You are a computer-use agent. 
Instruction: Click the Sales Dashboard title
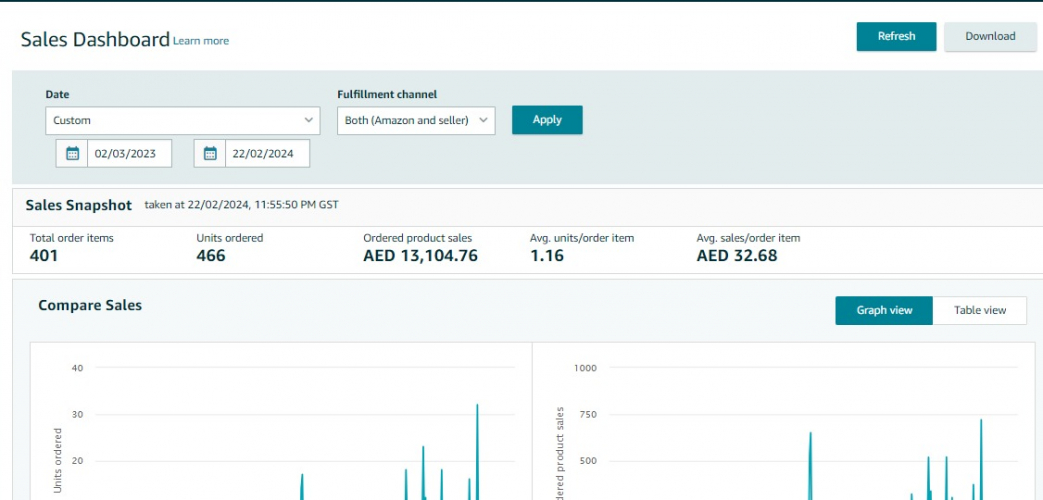click(95, 40)
